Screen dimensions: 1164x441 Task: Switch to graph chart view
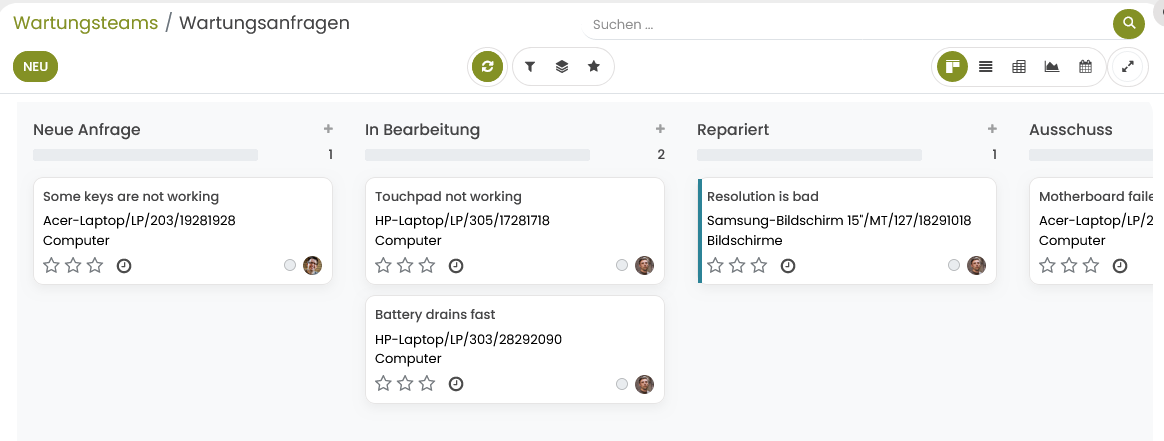1052,67
